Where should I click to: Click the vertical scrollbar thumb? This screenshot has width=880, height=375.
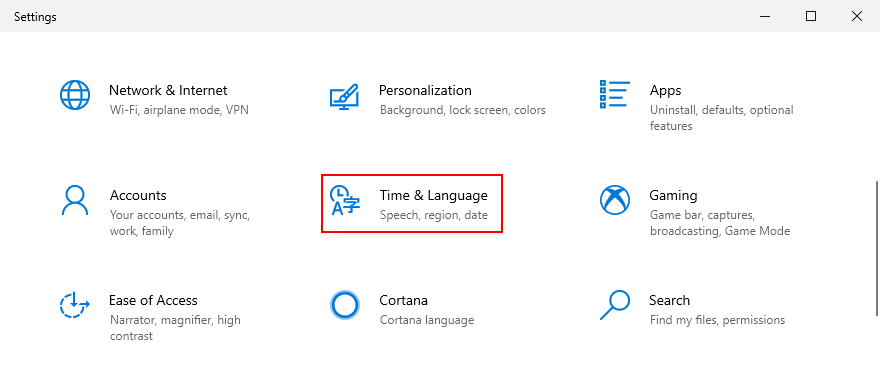point(877,248)
